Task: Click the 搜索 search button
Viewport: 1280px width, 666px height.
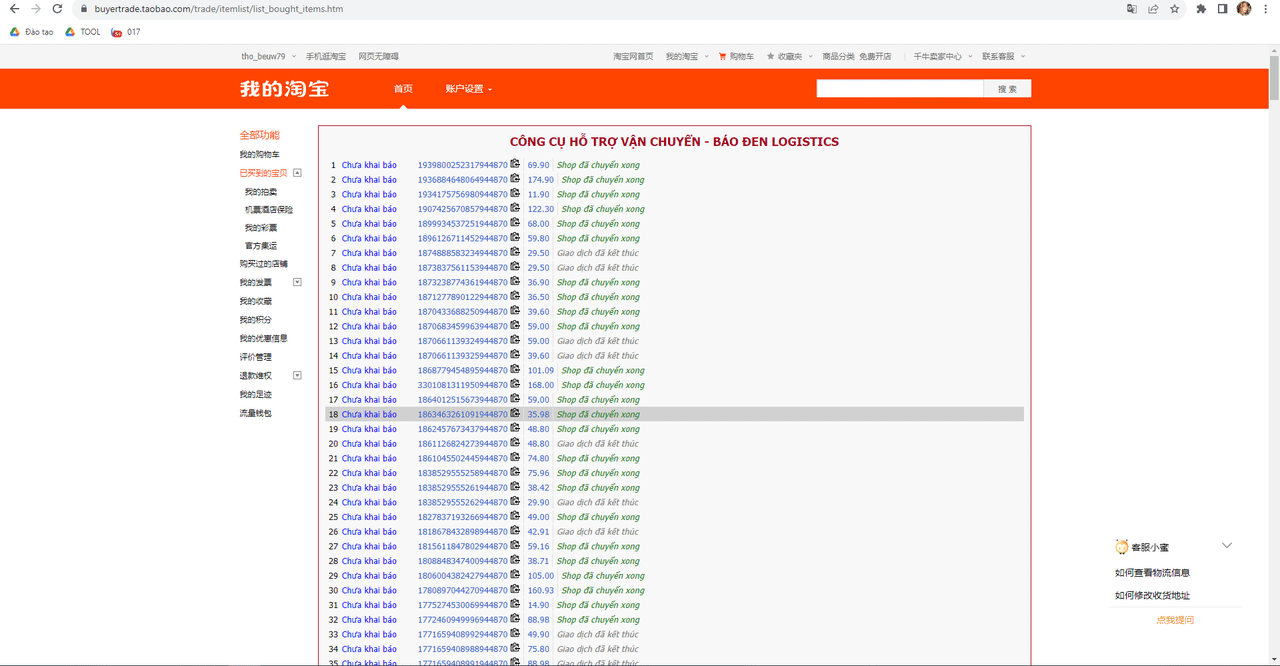Action: tap(1007, 89)
